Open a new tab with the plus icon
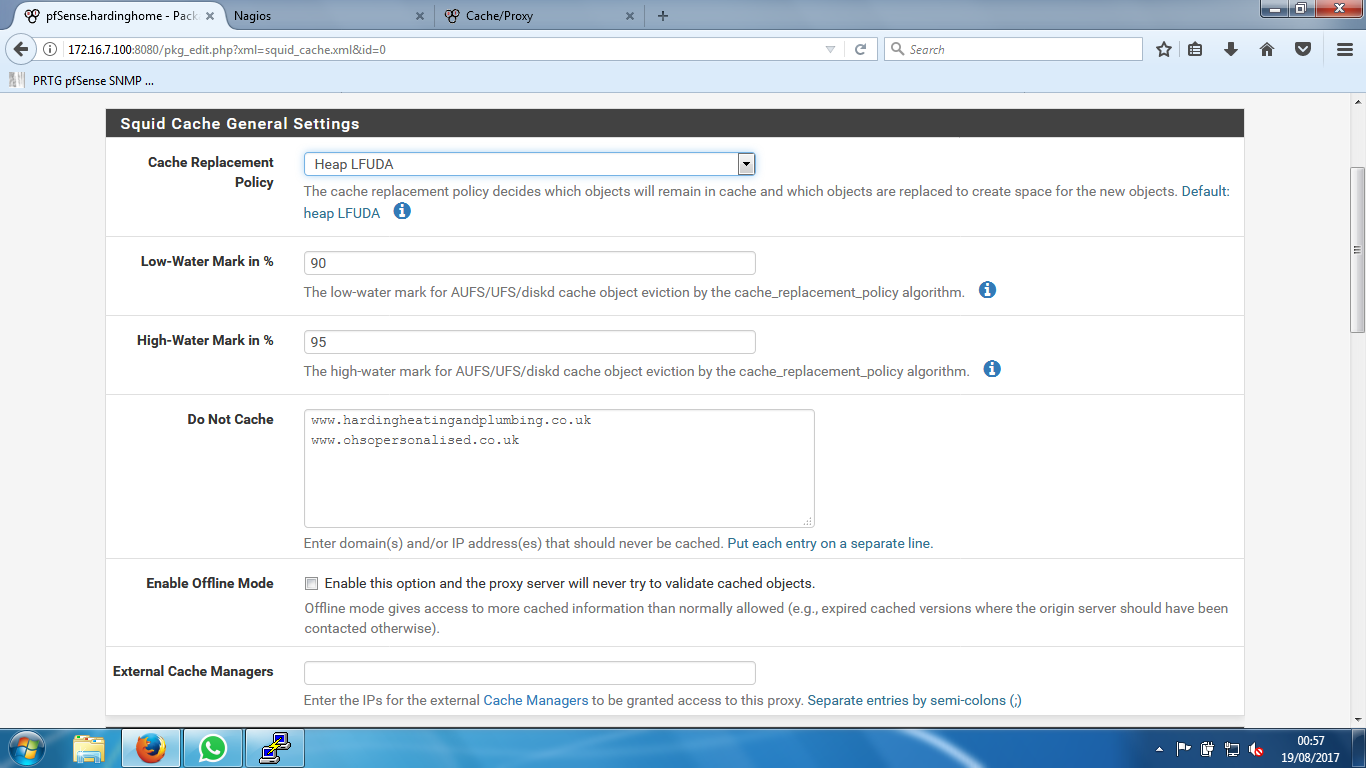Image resolution: width=1366 pixels, height=768 pixels. 663,16
